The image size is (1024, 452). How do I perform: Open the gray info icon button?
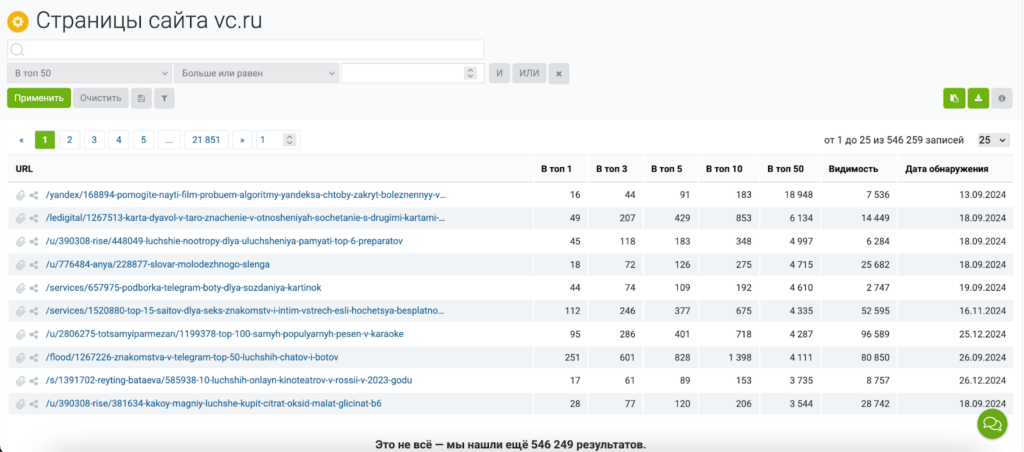point(1001,98)
